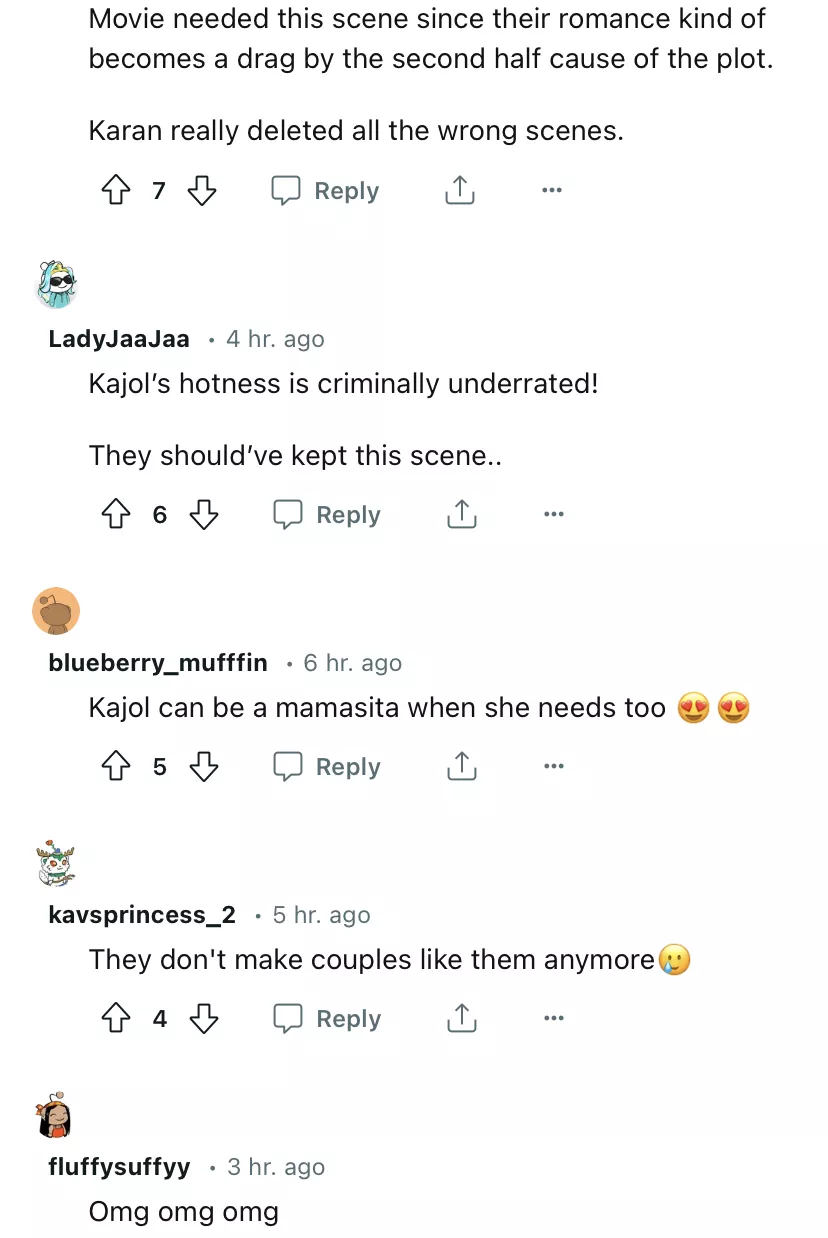Open fluffysuffyy's user profile link
The height and width of the screenshot is (1238, 828).
click(119, 1167)
